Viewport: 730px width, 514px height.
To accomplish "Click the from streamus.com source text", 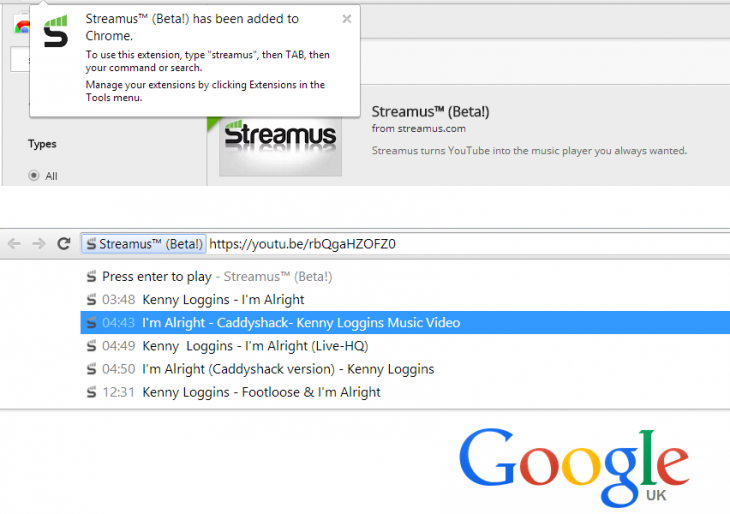I will (x=419, y=128).
